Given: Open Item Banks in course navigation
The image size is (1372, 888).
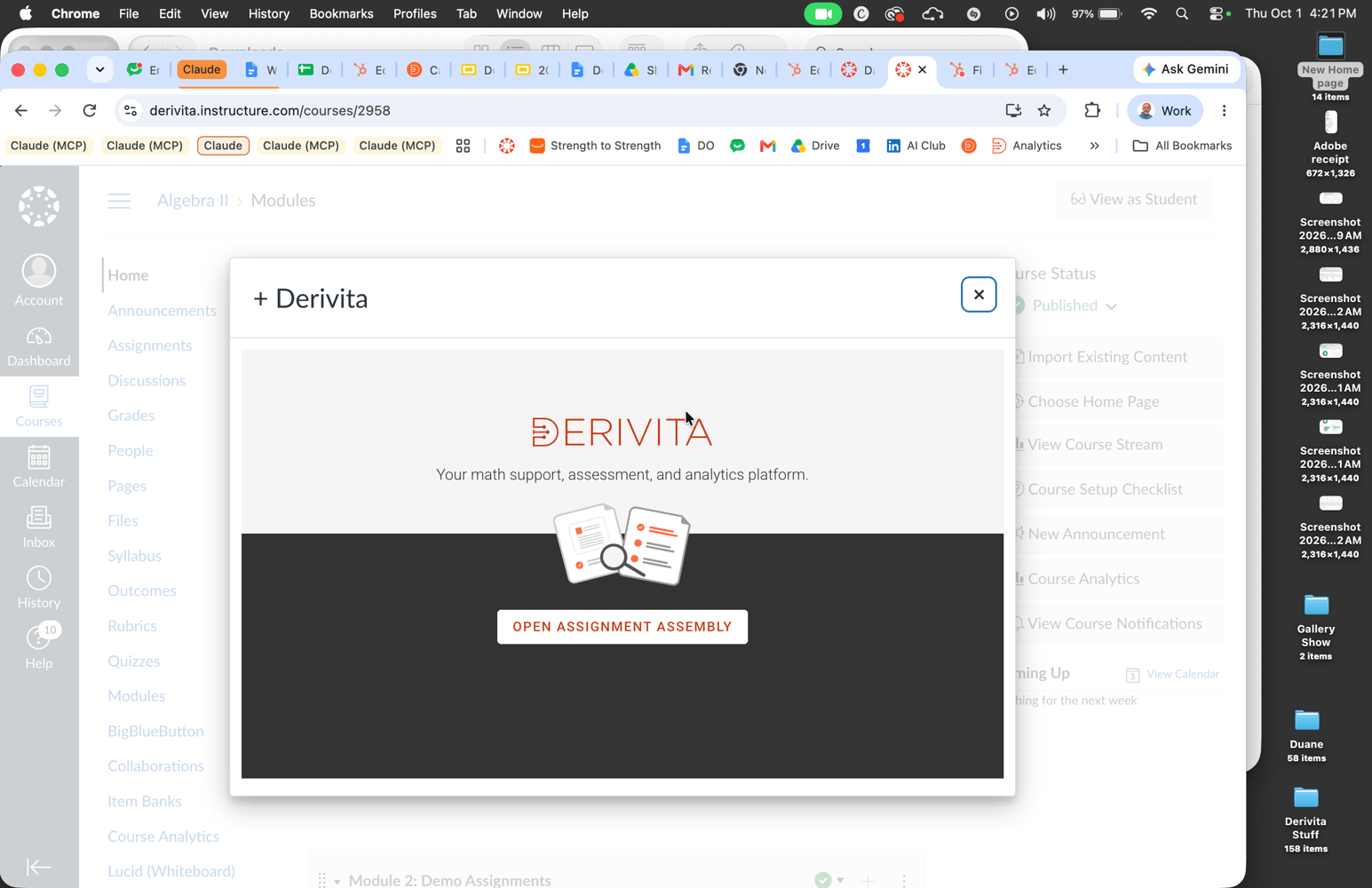Looking at the screenshot, I should click(144, 801).
